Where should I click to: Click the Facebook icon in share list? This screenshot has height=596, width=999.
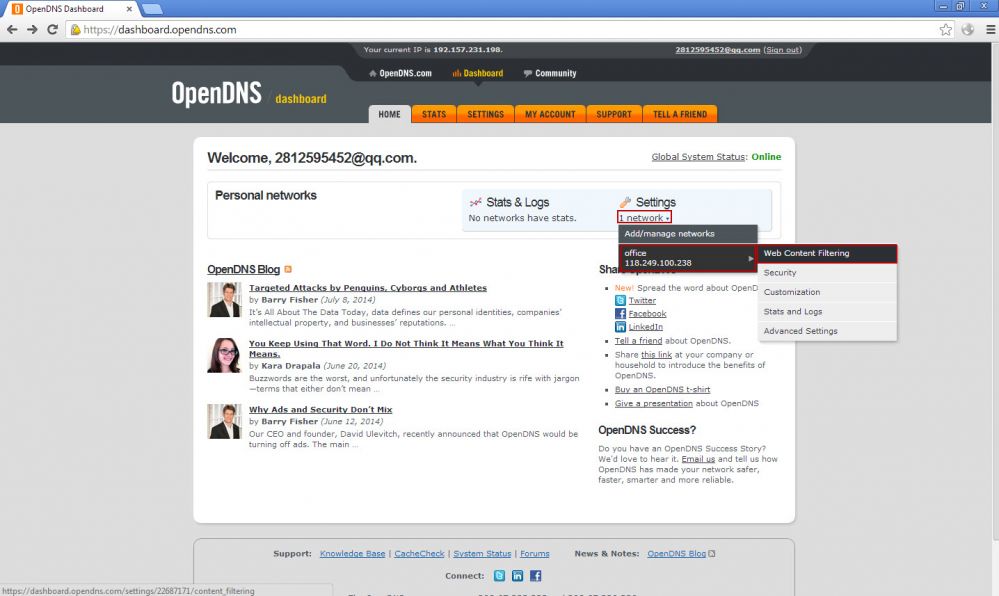click(x=620, y=314)
